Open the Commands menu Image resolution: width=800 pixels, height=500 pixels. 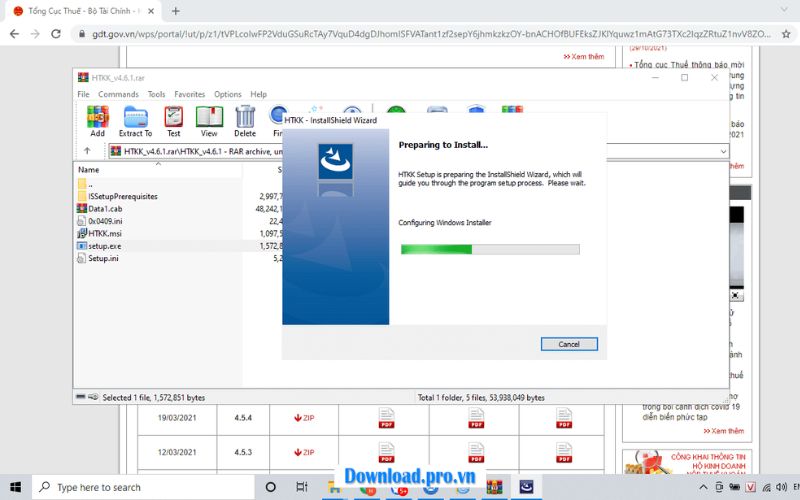pos(118,94)
